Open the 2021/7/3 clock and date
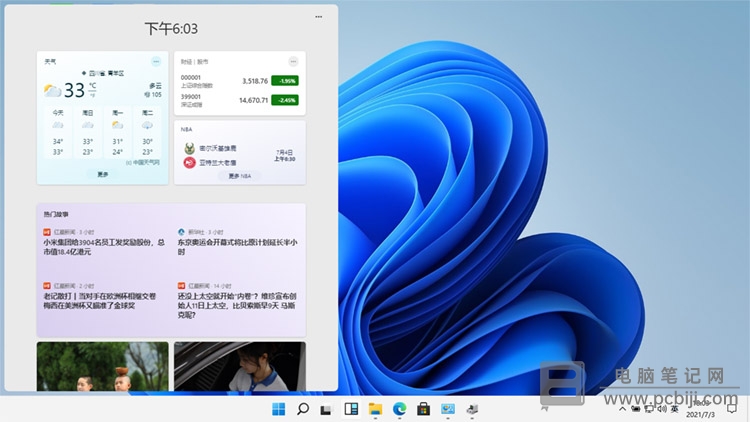The image size is (750, 422). click(701, 409)
